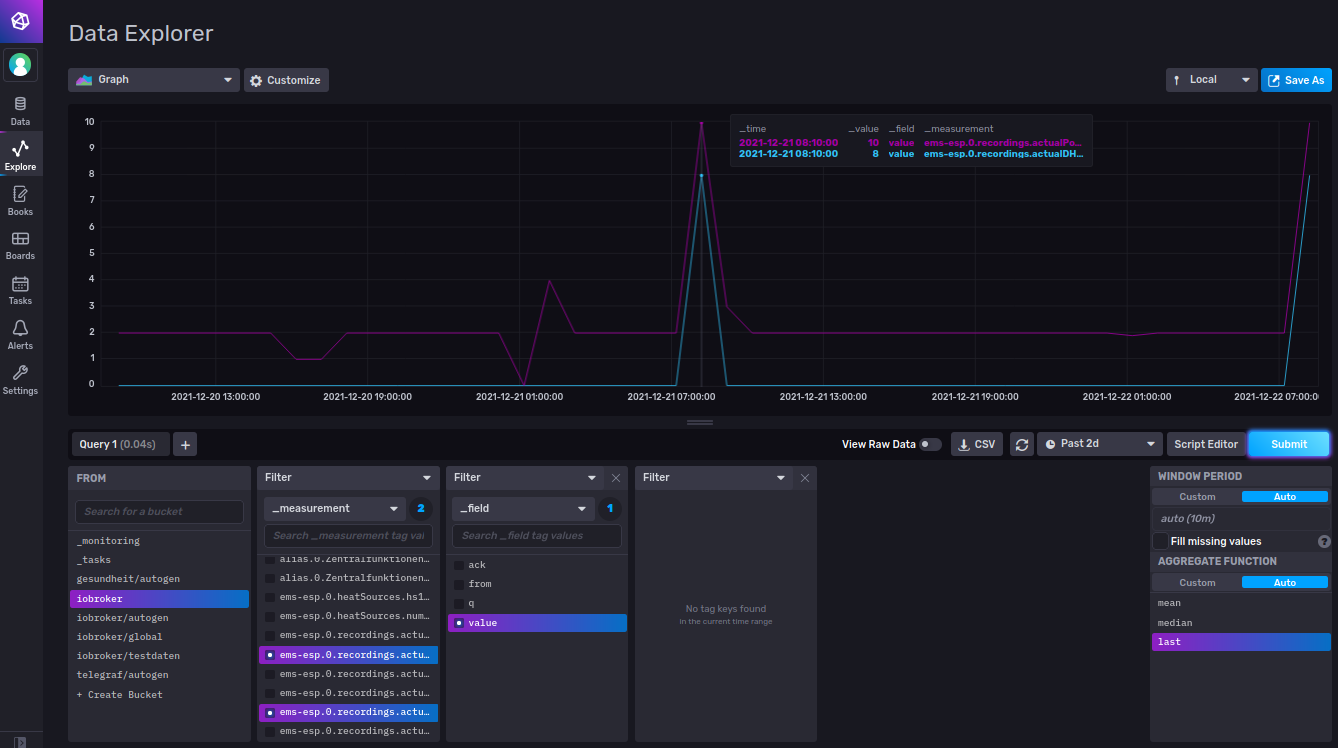Click the selected-count badge showing 2
The height and width of the screenshot is (748, 1338).
pyautogui.click(x=421, y=509)
